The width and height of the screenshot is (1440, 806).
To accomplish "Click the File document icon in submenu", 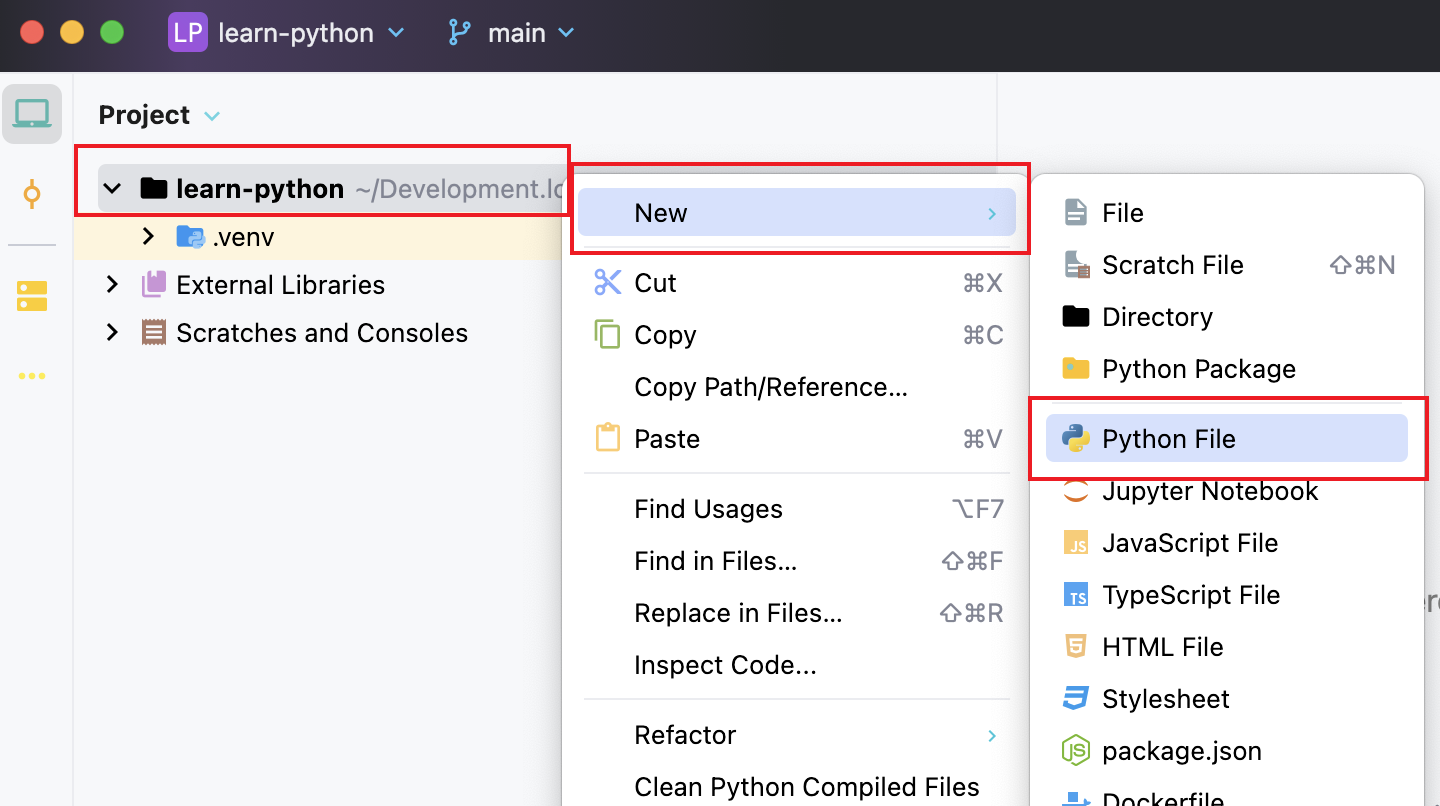I will coord(1076,213).
